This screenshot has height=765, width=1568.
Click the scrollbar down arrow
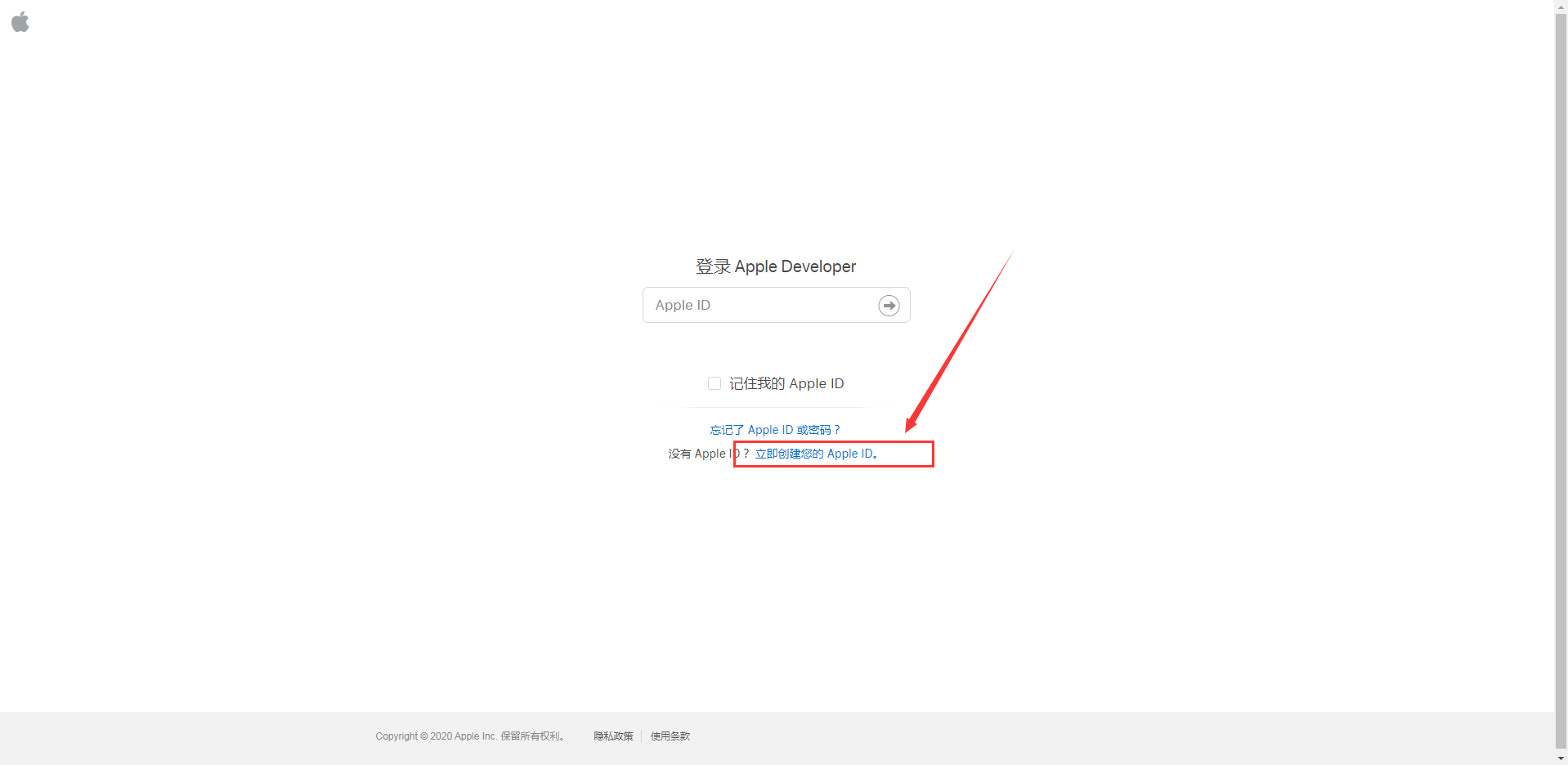[1561, 758]
